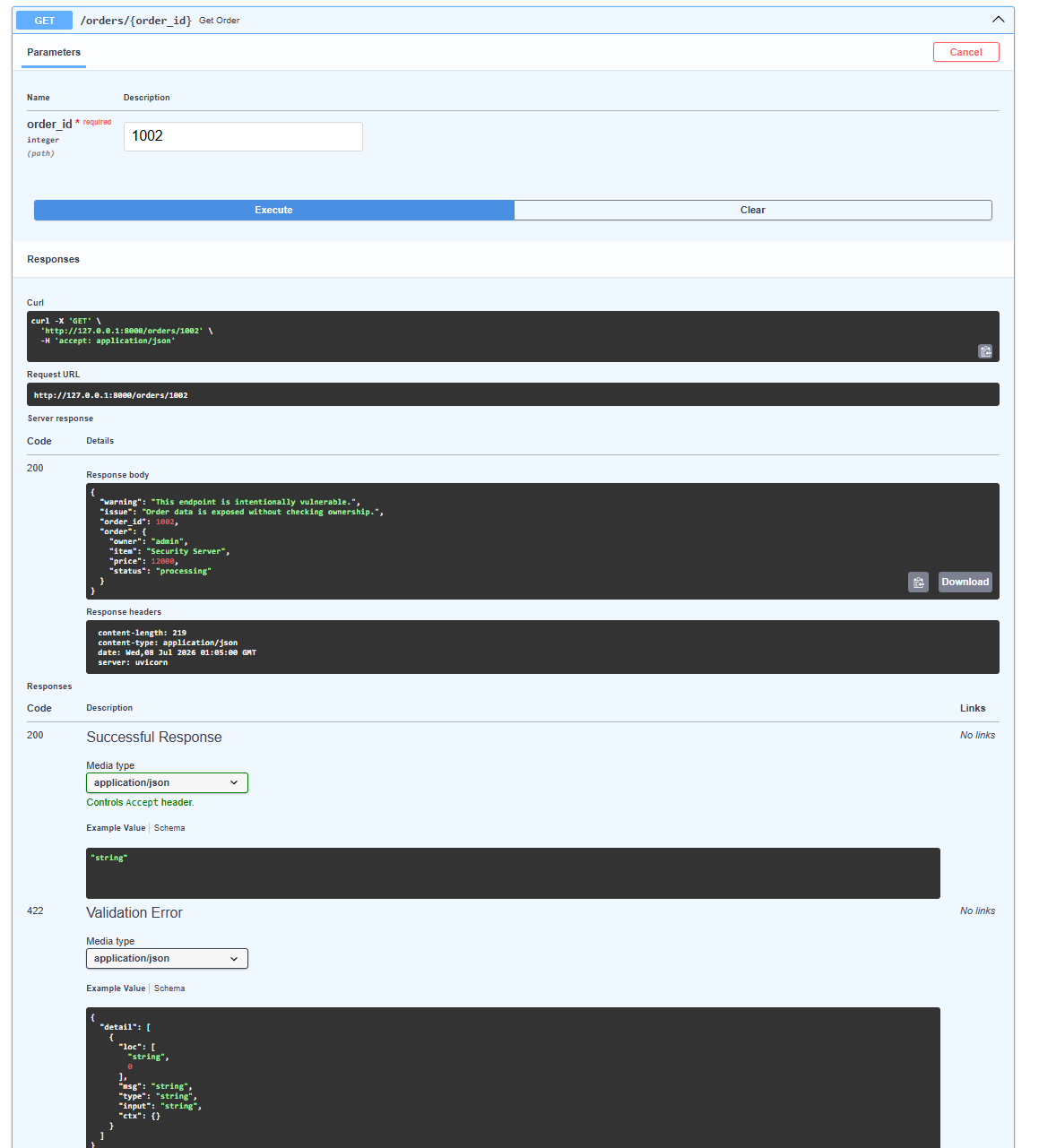Click the 'Controls Accept header.' note
The height and width of the screenshot is (1148, 1039).
140,802
